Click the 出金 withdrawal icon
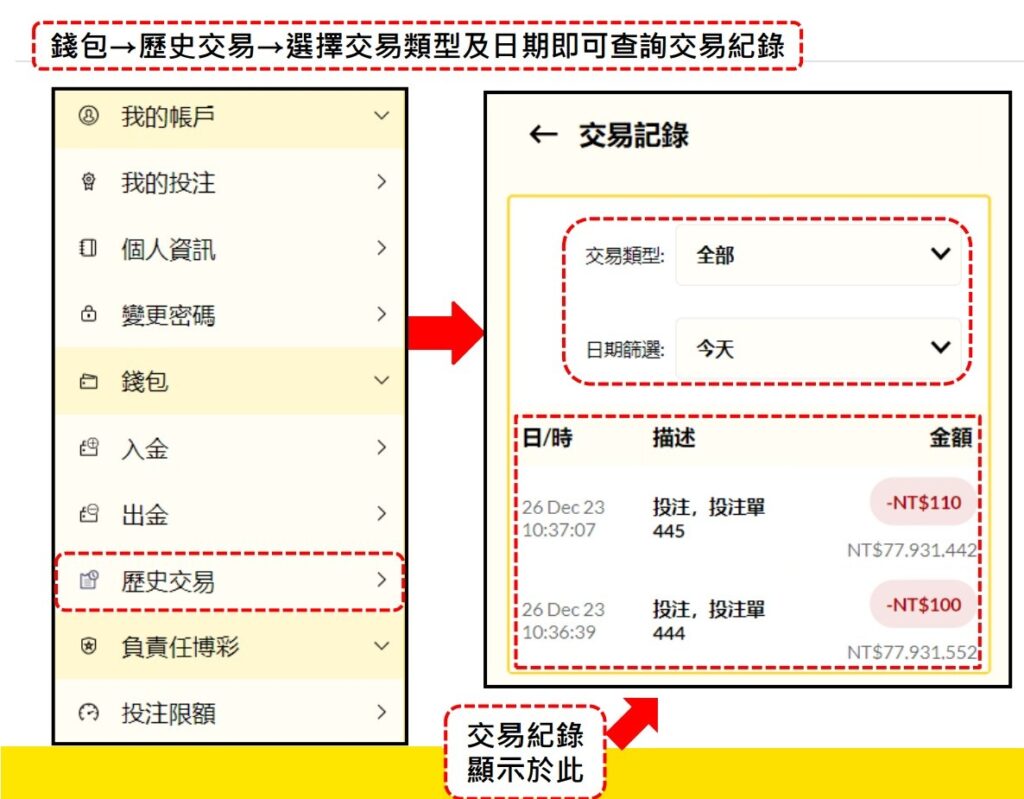Viewport: 1024px width, 799px height. (x=89, y=514)
